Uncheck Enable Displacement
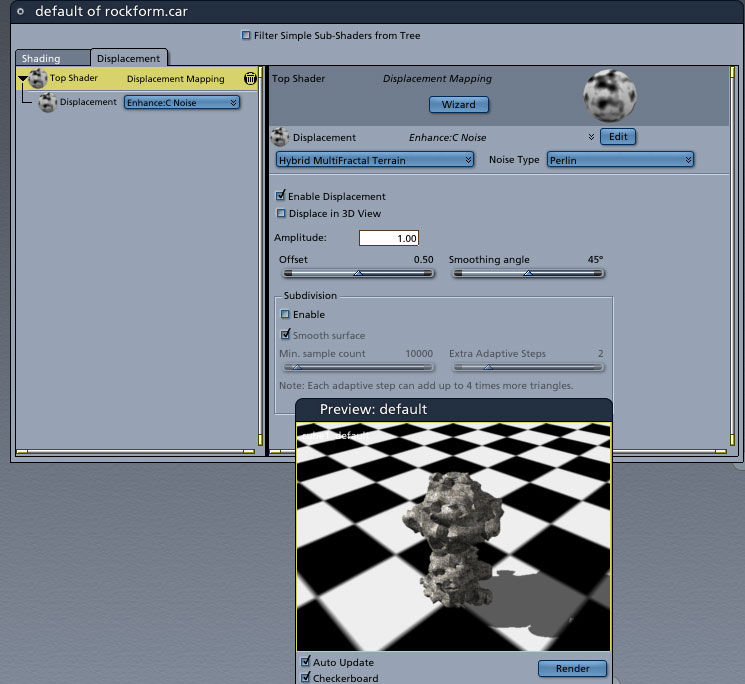Screen dimensions: 745x684 281,196
